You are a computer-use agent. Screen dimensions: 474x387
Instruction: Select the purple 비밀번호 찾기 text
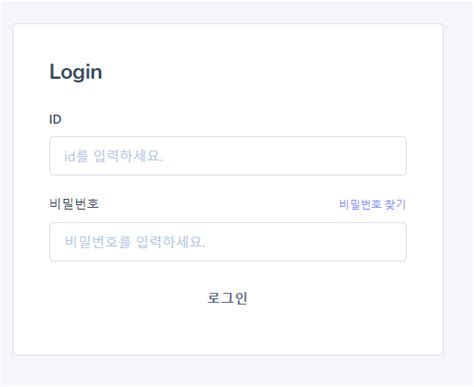[x=372, y=204]
